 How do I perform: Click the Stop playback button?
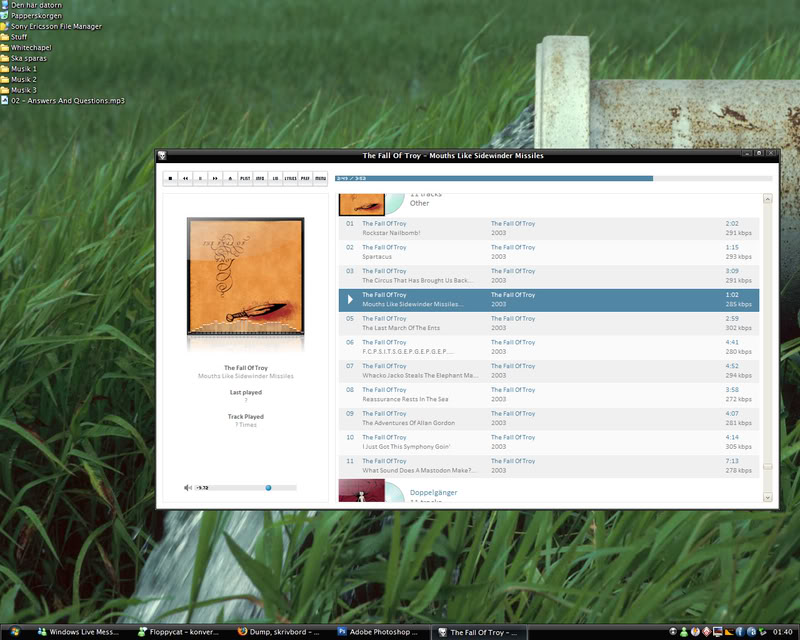[x=171, y=178]
